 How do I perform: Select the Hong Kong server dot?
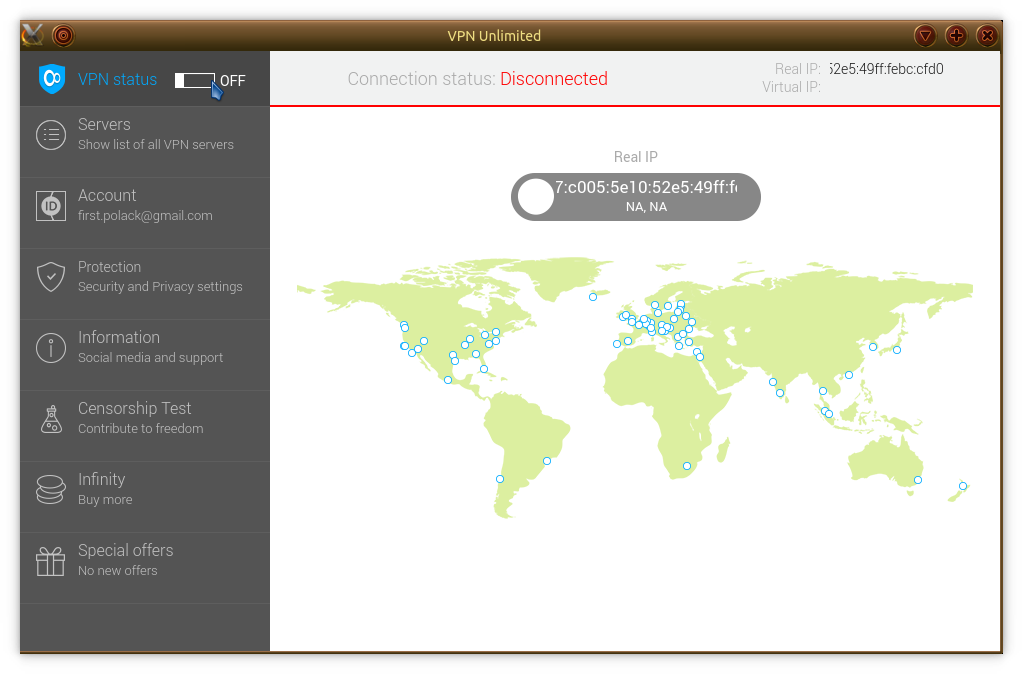click(x=849, y=375)
